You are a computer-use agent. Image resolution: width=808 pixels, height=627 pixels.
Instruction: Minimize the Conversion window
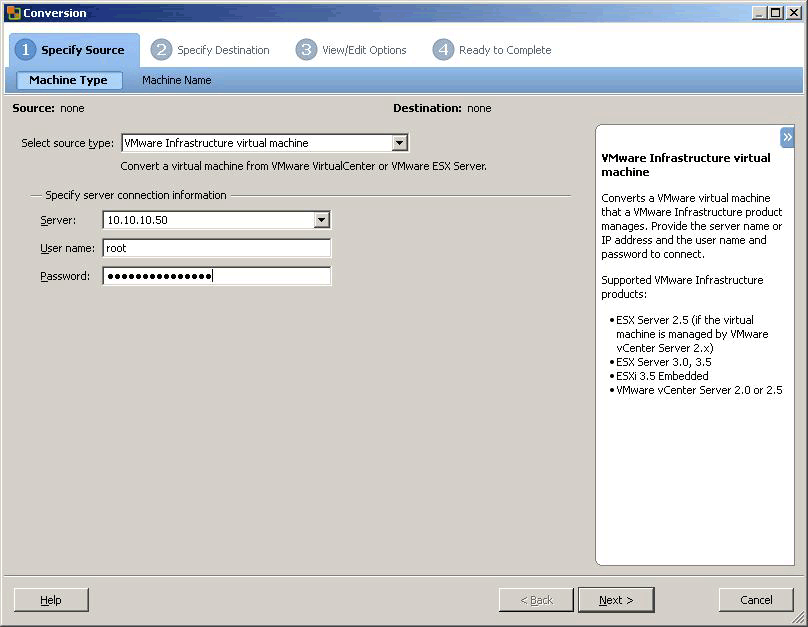pyautogui.click(x=759, y=13)
